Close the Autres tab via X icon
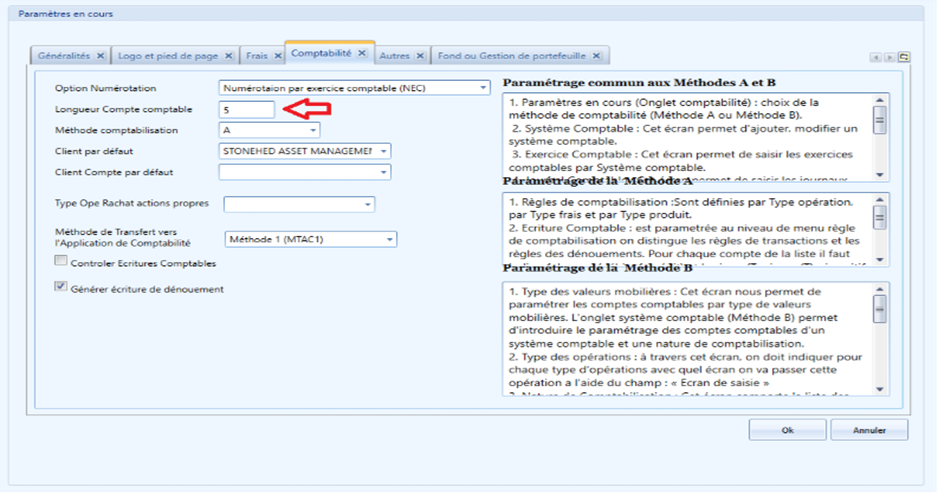Image resolution: width=938 pixels, height=492 pixels. tap(420, 56)
